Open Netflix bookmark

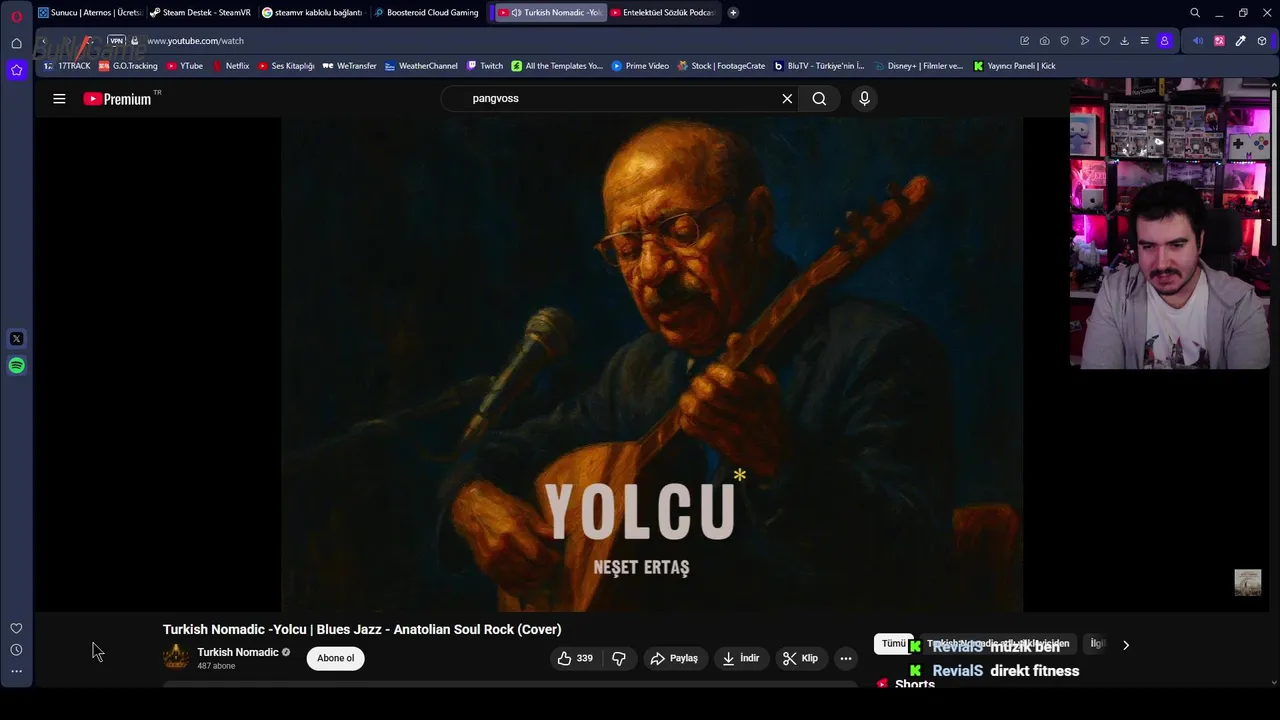(x=231, y=66)
